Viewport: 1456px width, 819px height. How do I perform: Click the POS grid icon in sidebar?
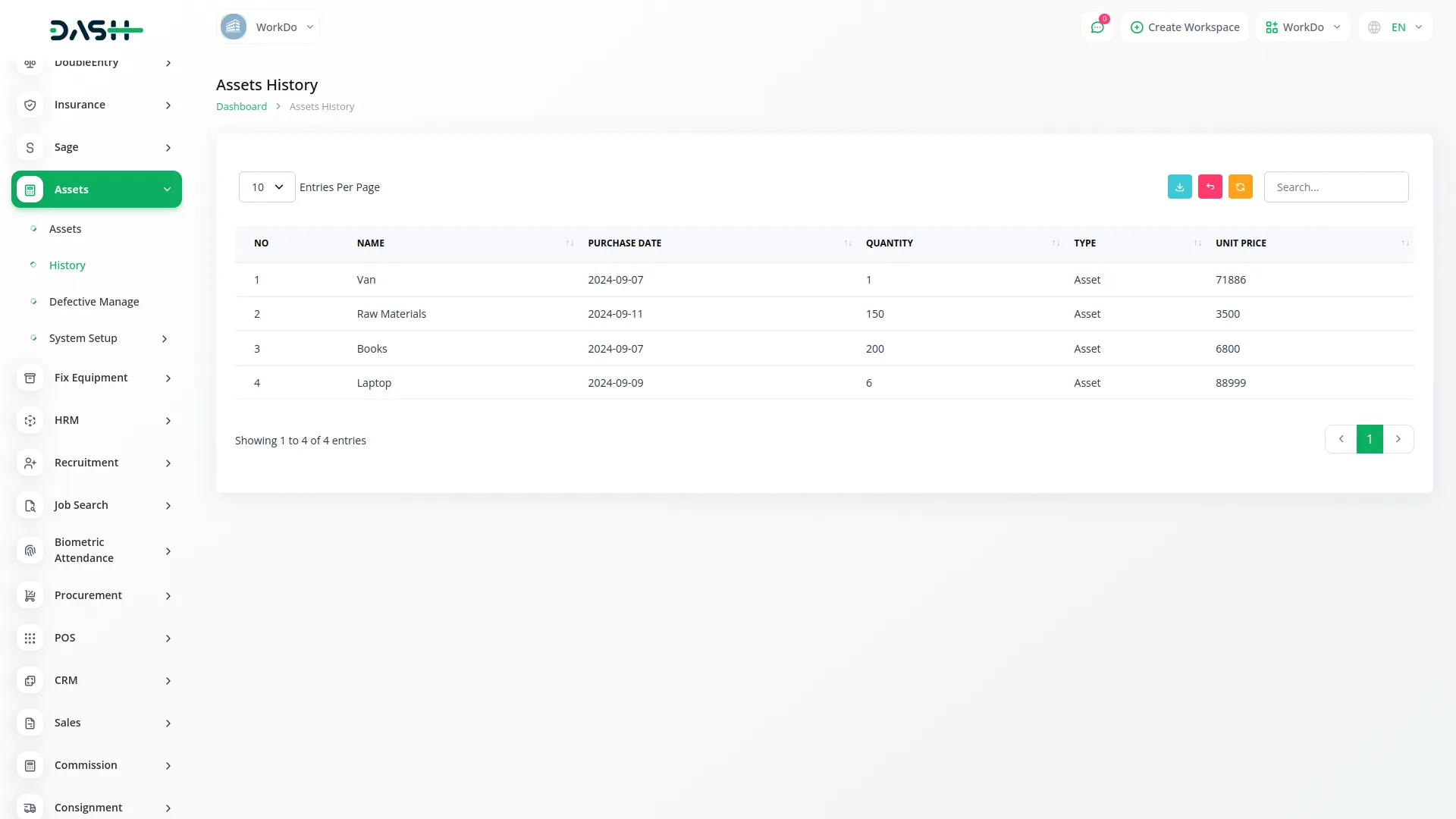[x=30, y=638]
